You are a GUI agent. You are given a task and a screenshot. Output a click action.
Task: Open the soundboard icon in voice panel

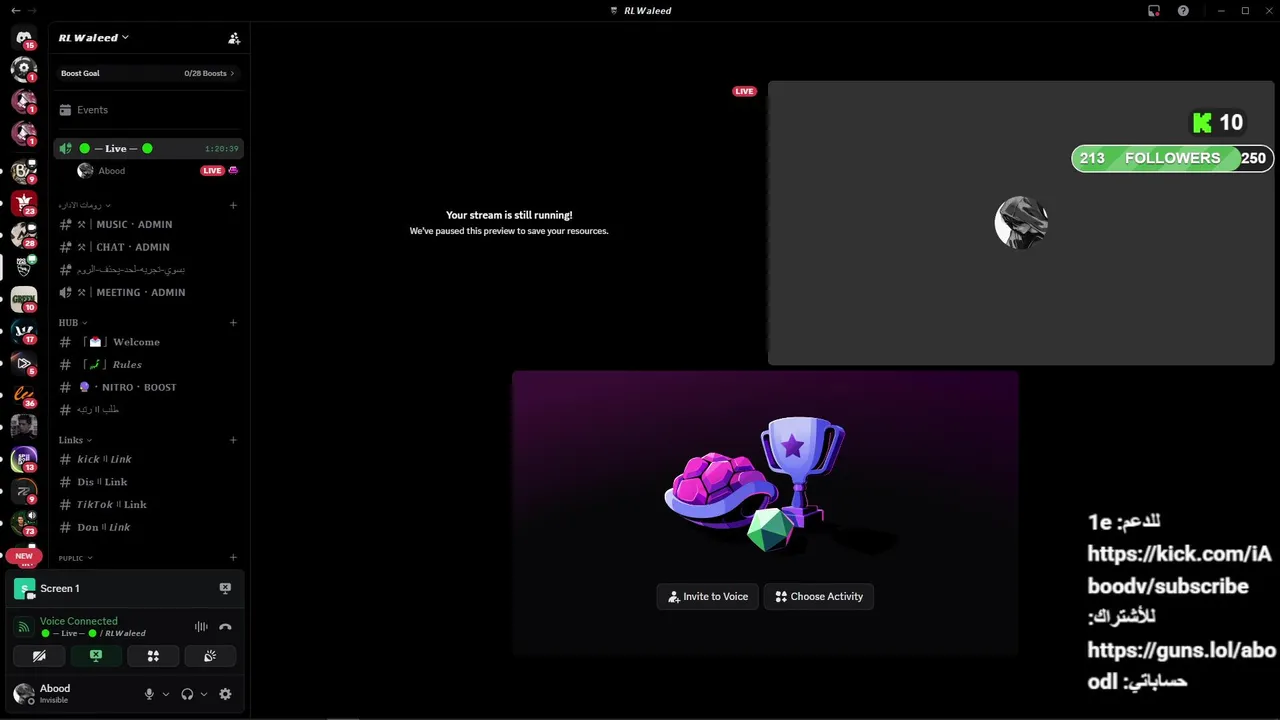coord(210,656)
